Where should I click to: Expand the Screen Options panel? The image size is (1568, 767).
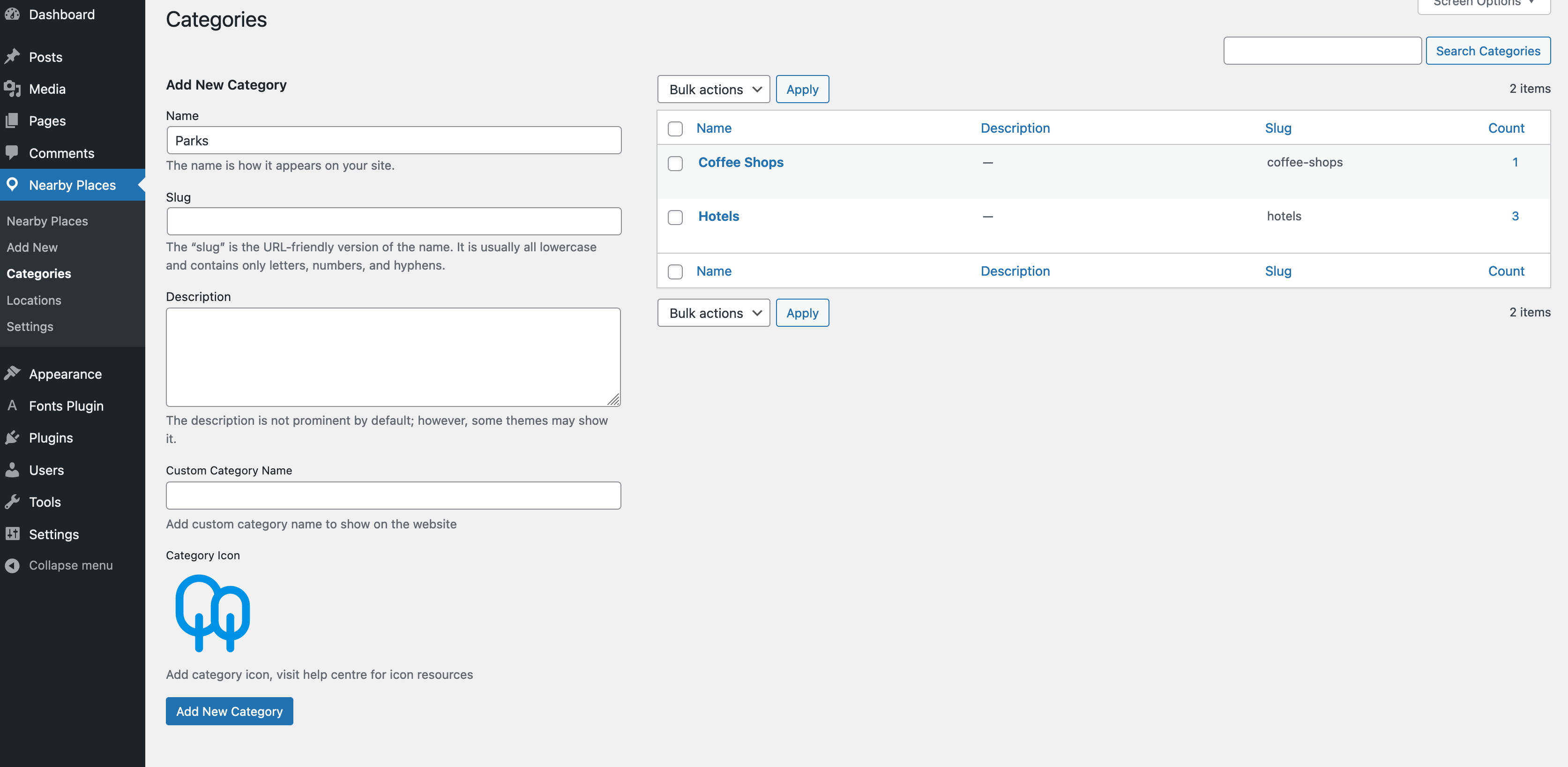(1483, 4)
